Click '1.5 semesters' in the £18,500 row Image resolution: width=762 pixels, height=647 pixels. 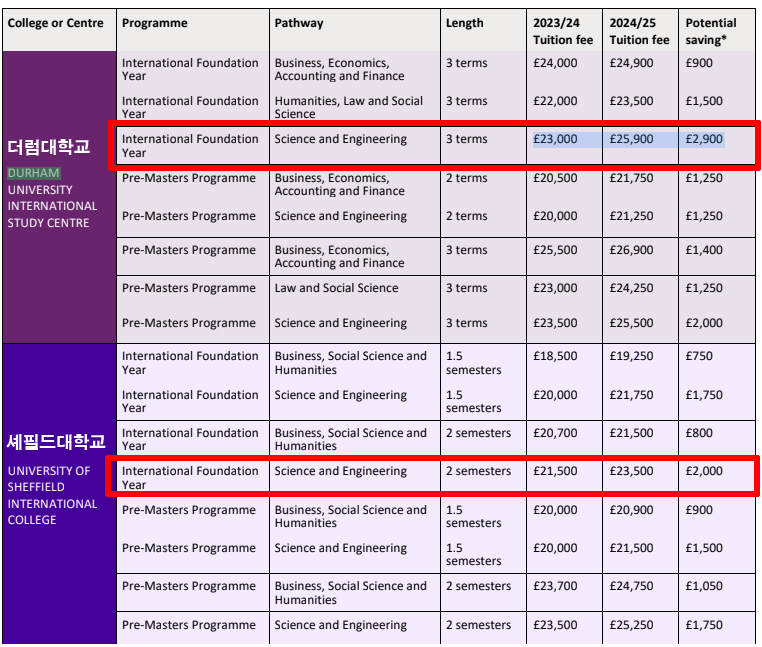(473, 363)
